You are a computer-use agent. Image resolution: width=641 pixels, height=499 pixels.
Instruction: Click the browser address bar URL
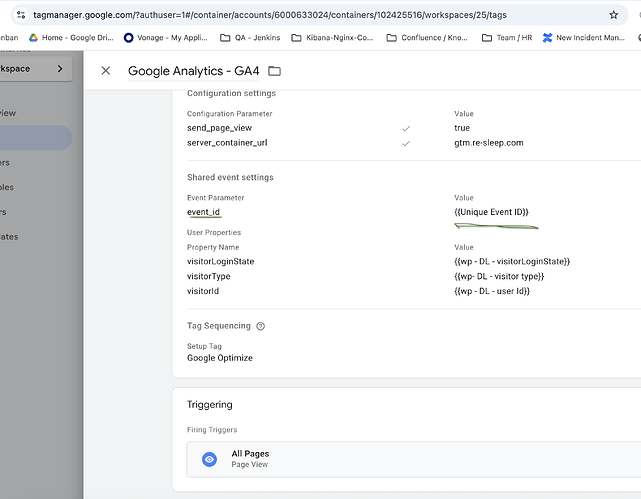pos(270,15)
